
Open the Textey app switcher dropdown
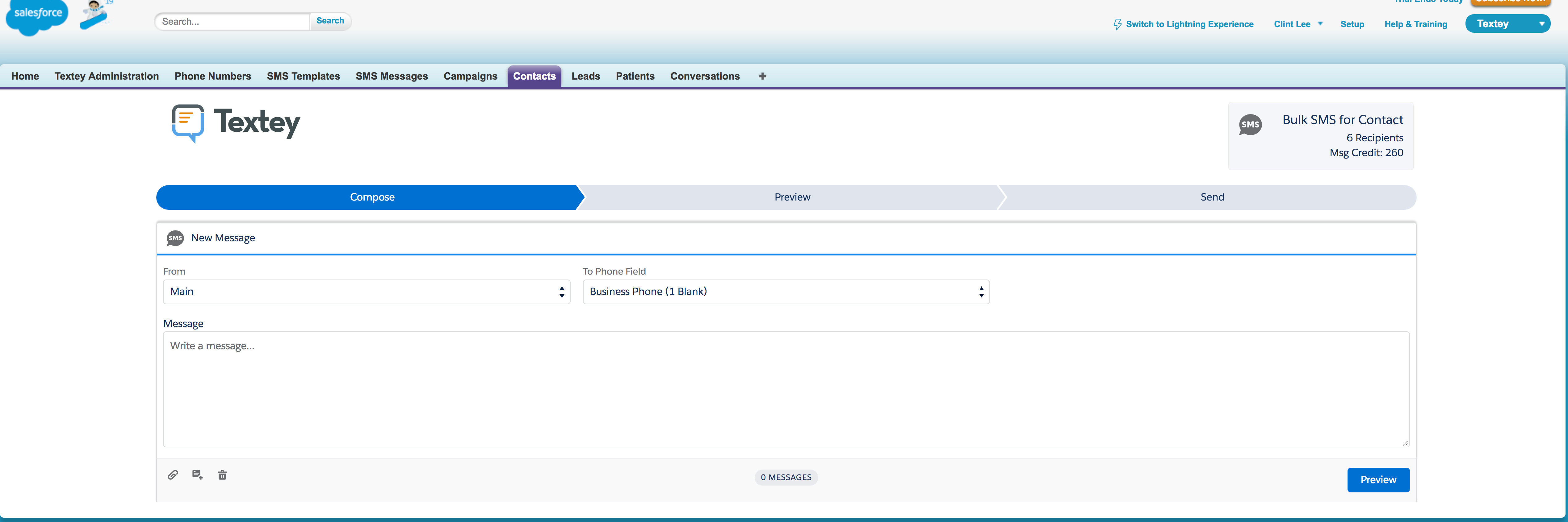(1507, 24)
